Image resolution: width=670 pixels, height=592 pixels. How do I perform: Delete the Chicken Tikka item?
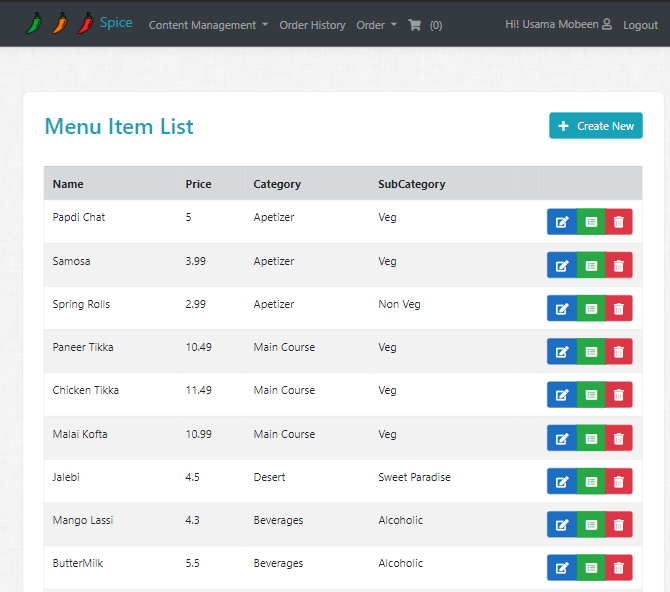619,395
